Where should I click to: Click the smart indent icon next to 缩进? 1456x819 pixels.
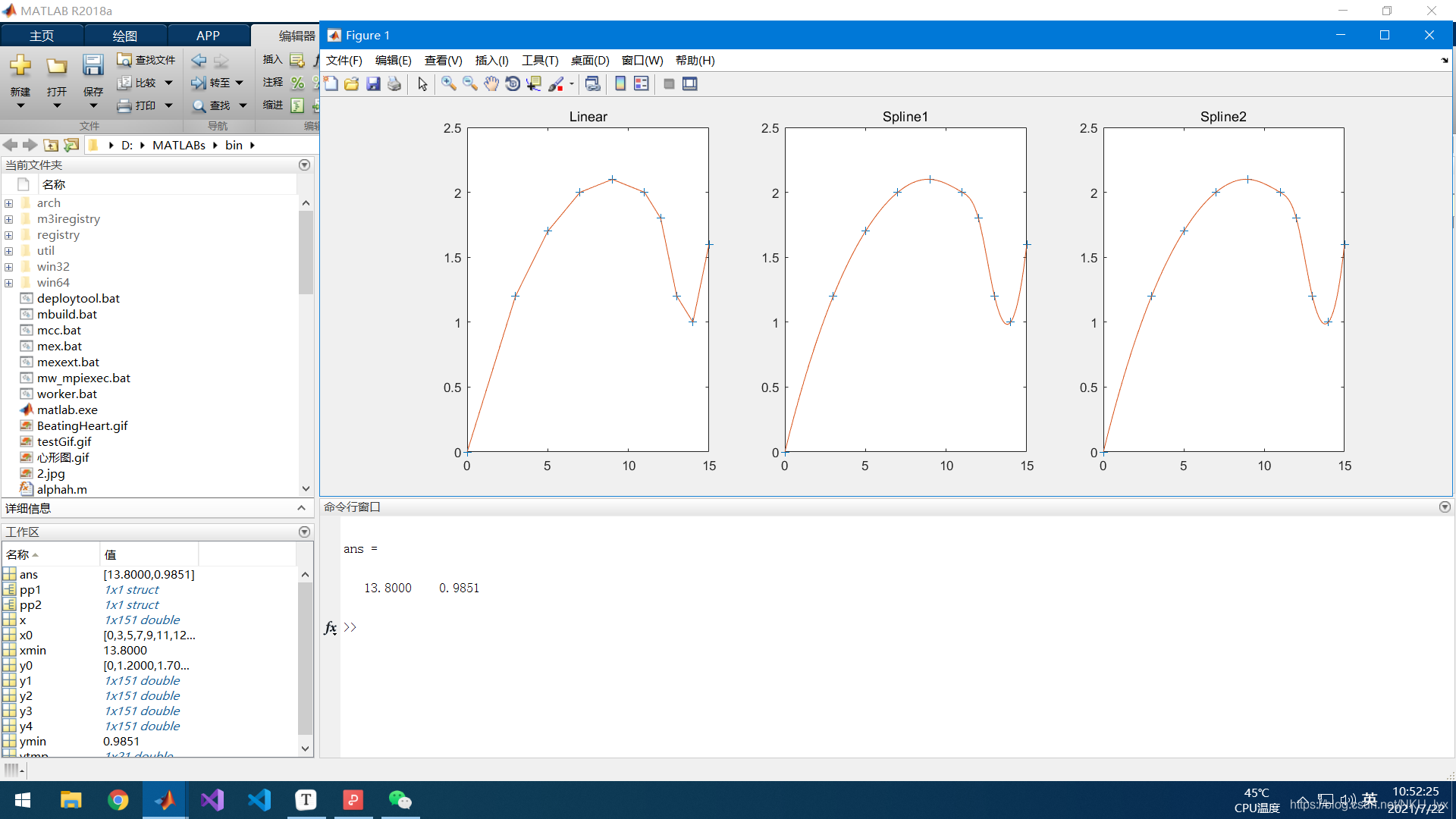click(x=297, y=105)
